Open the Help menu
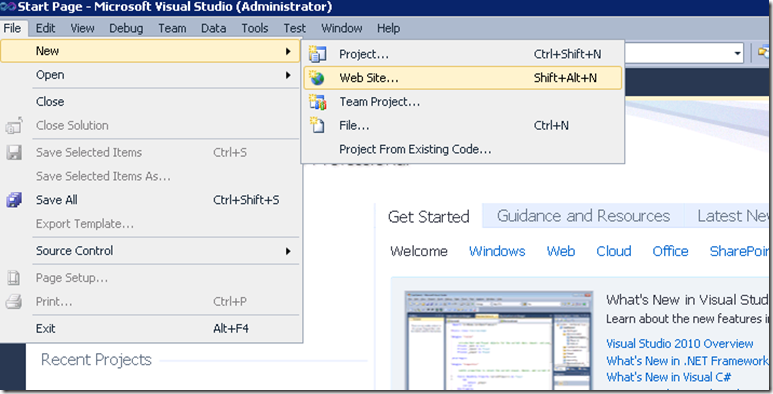 coord(388,28)
